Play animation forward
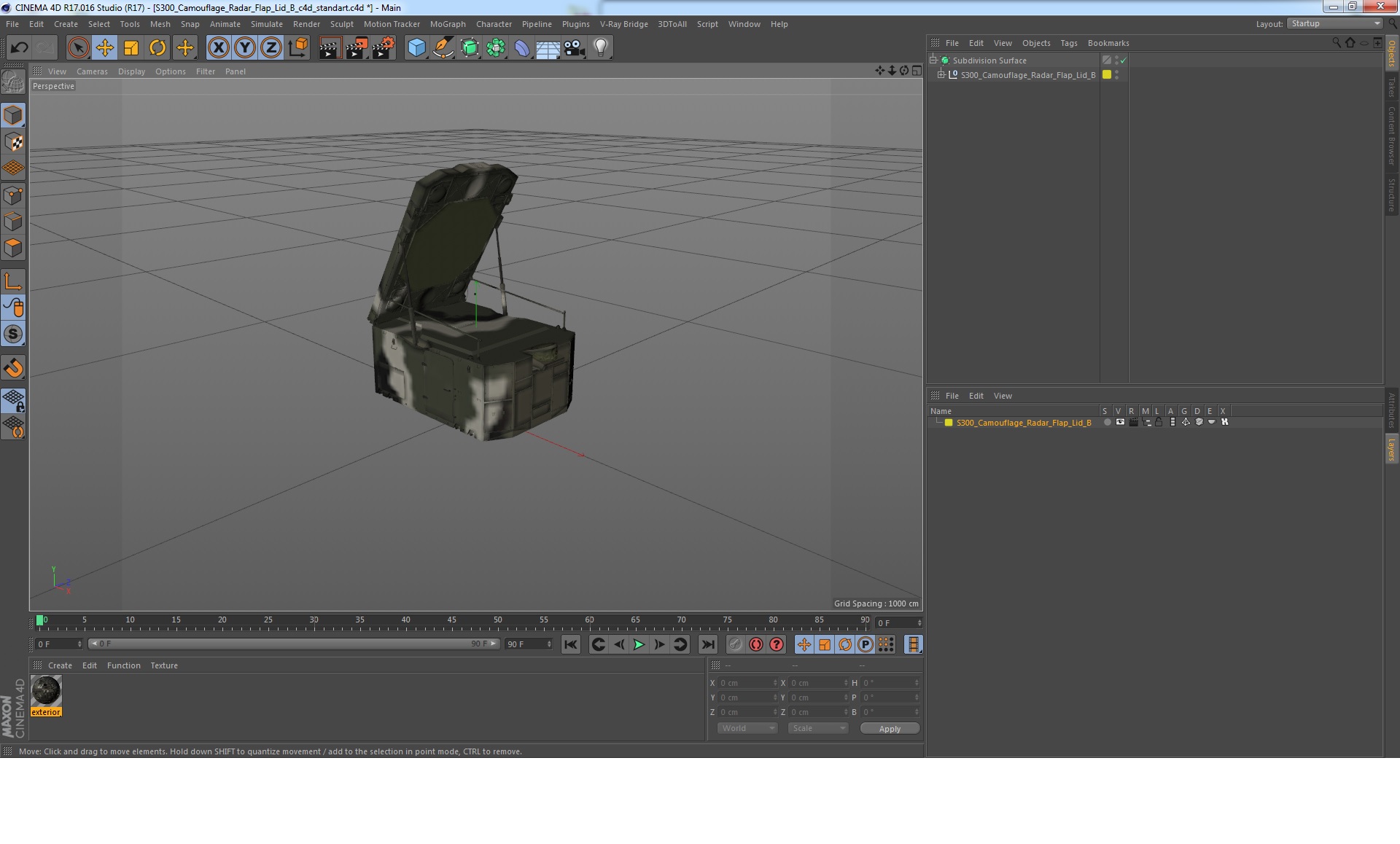This screenshot has height=844, width=1400. 639,644
